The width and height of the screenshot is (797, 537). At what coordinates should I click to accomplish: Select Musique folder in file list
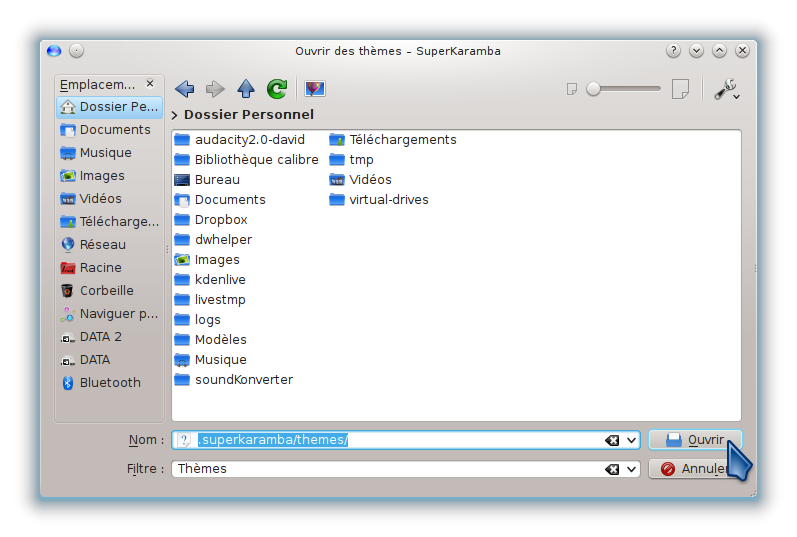[x=210, y=360]
